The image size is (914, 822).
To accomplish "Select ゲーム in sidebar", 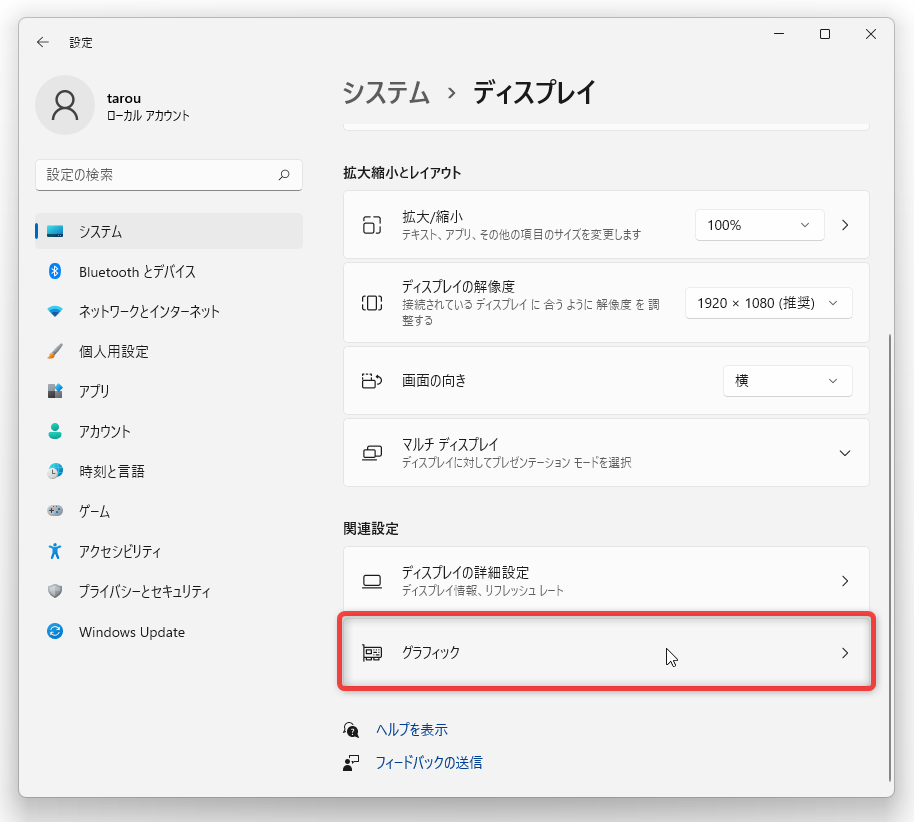I will [169, 511].
